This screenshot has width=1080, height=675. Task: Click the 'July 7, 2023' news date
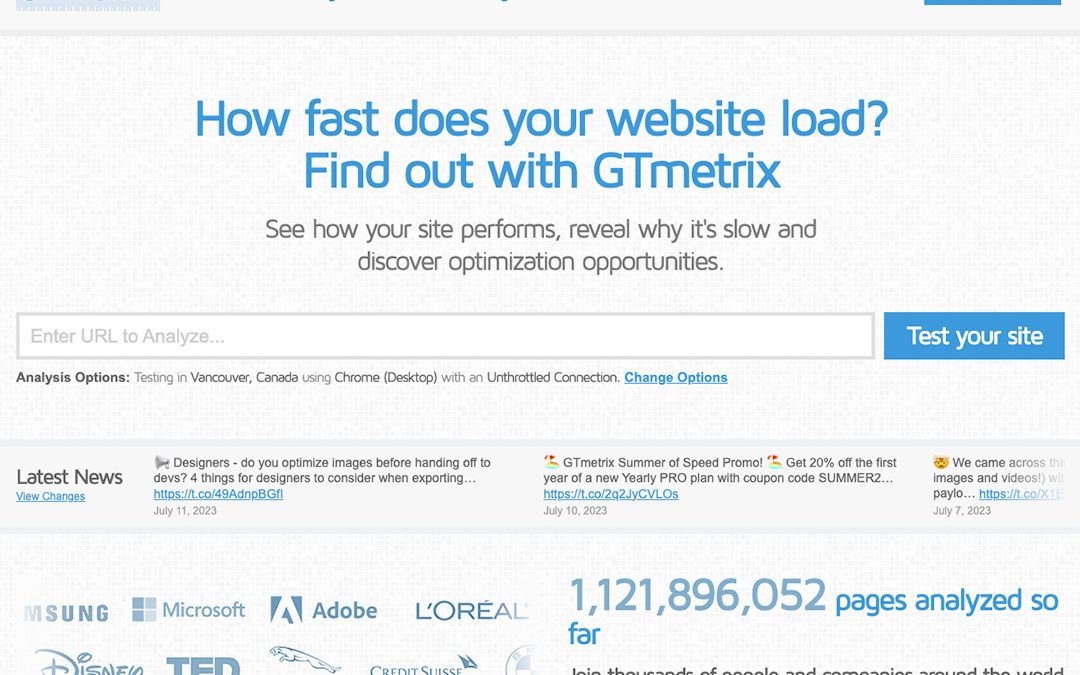click(962, 511)
